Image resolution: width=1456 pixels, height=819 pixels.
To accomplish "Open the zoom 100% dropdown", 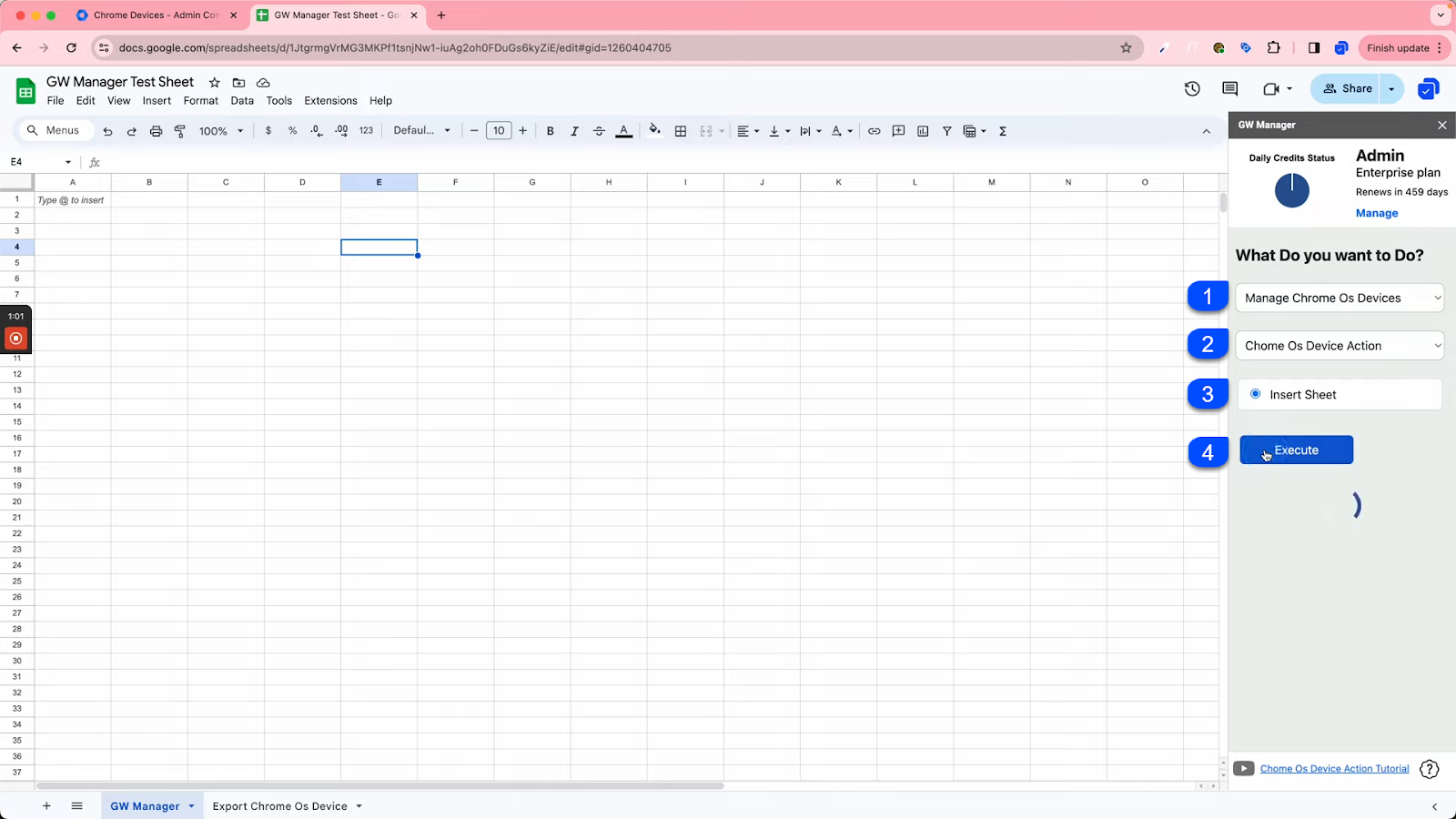I will point(222,131).
